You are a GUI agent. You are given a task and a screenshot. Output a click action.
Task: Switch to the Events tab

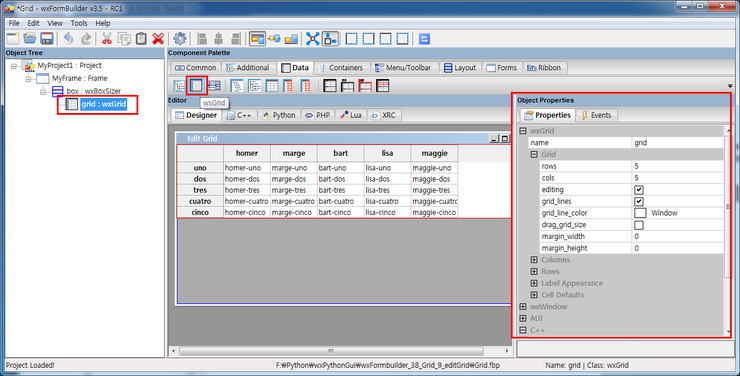click(x=597, y=115)
